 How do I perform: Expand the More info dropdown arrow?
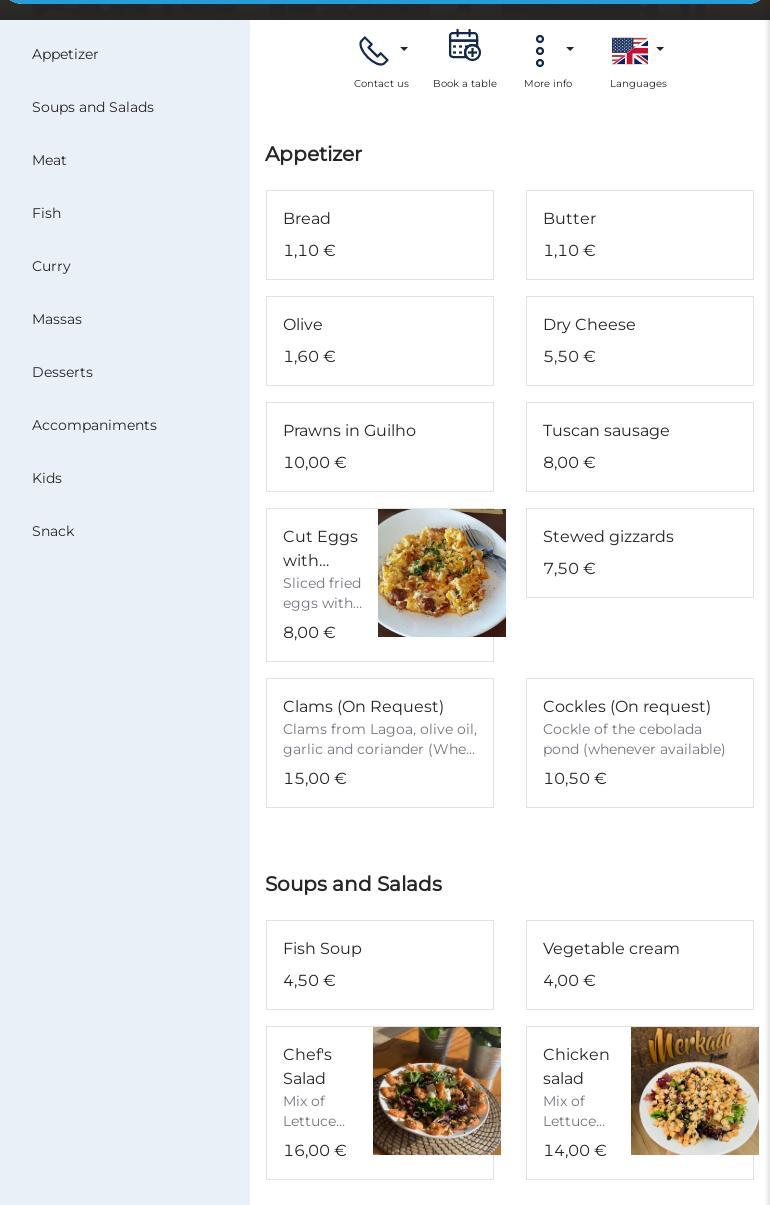coord(570,50)
